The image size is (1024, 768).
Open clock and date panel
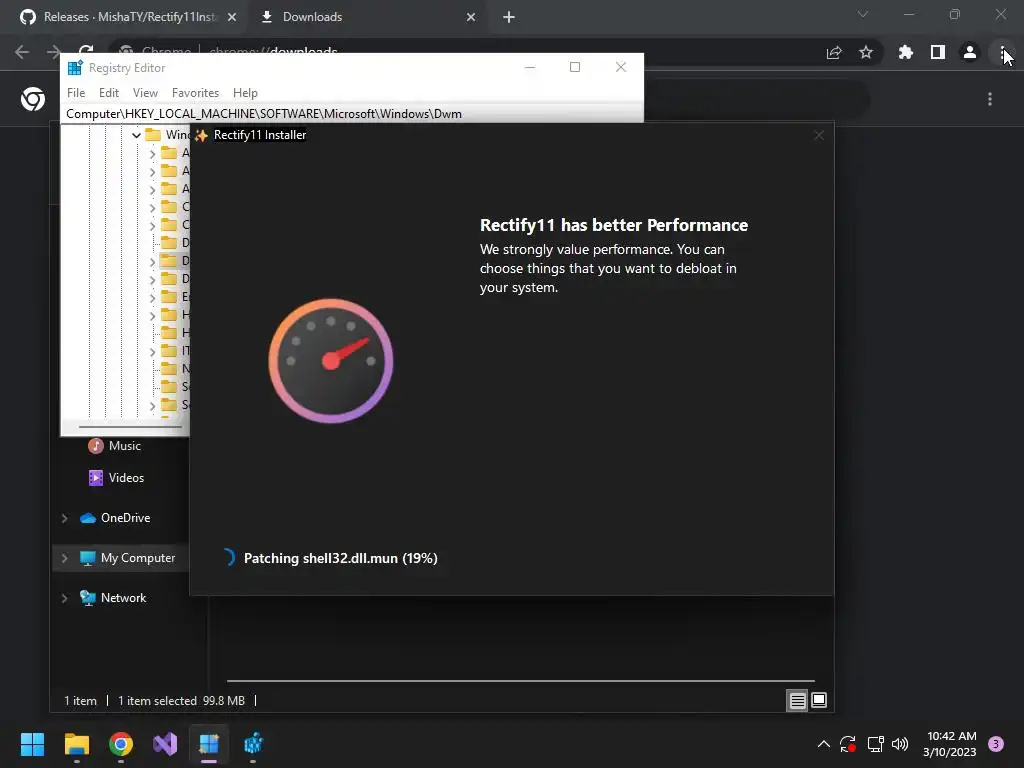pos(950,744)
